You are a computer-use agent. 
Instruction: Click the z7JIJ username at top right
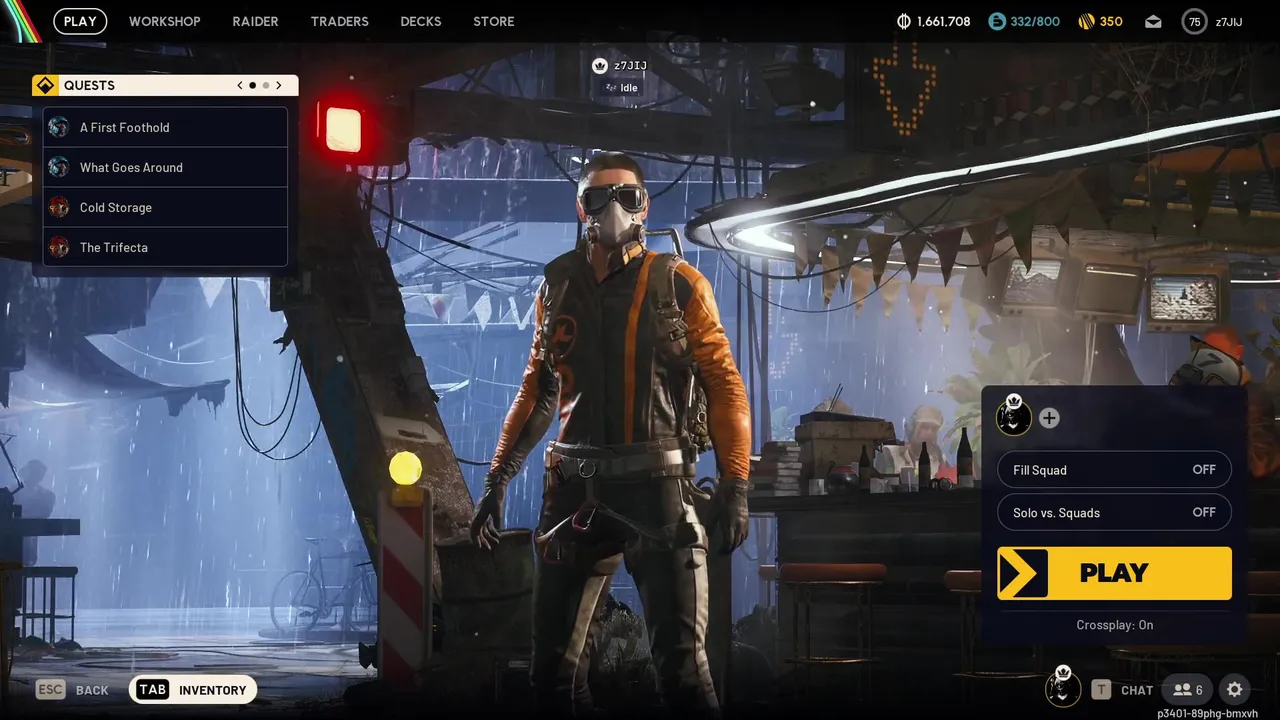pos(1229,22)
